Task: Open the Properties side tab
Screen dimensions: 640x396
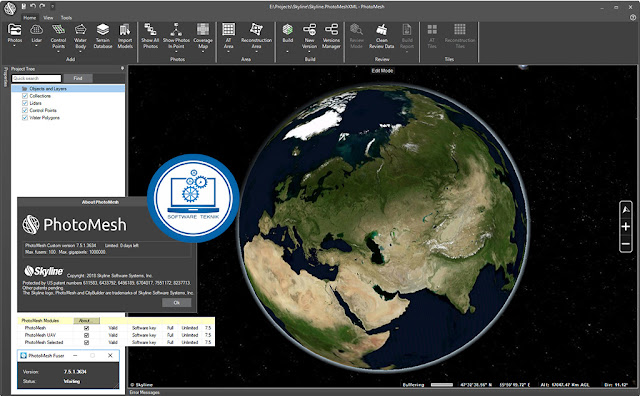Action: pyautogui.click(x=5, y=77)
